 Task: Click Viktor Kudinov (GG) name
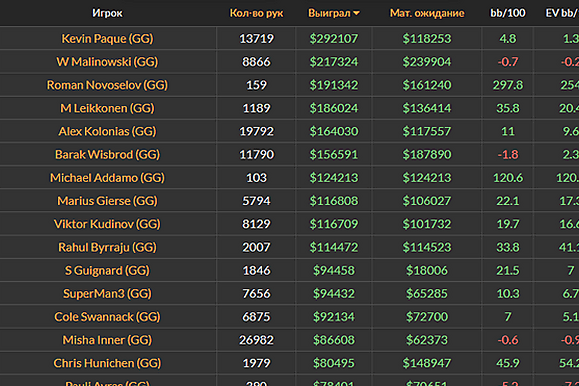tap(107, 224)
